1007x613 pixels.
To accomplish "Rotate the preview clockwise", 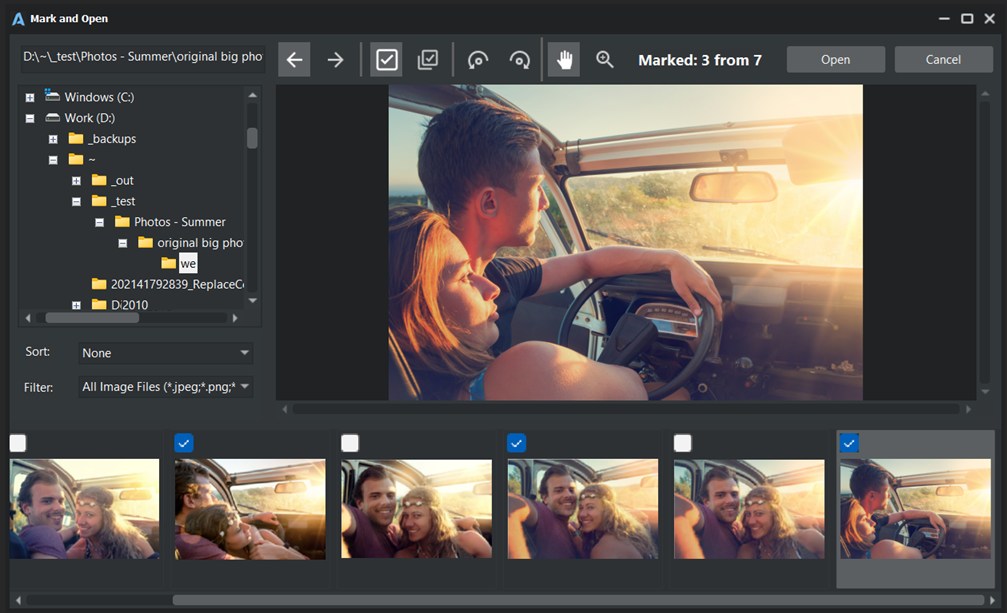I will [519, 59].
